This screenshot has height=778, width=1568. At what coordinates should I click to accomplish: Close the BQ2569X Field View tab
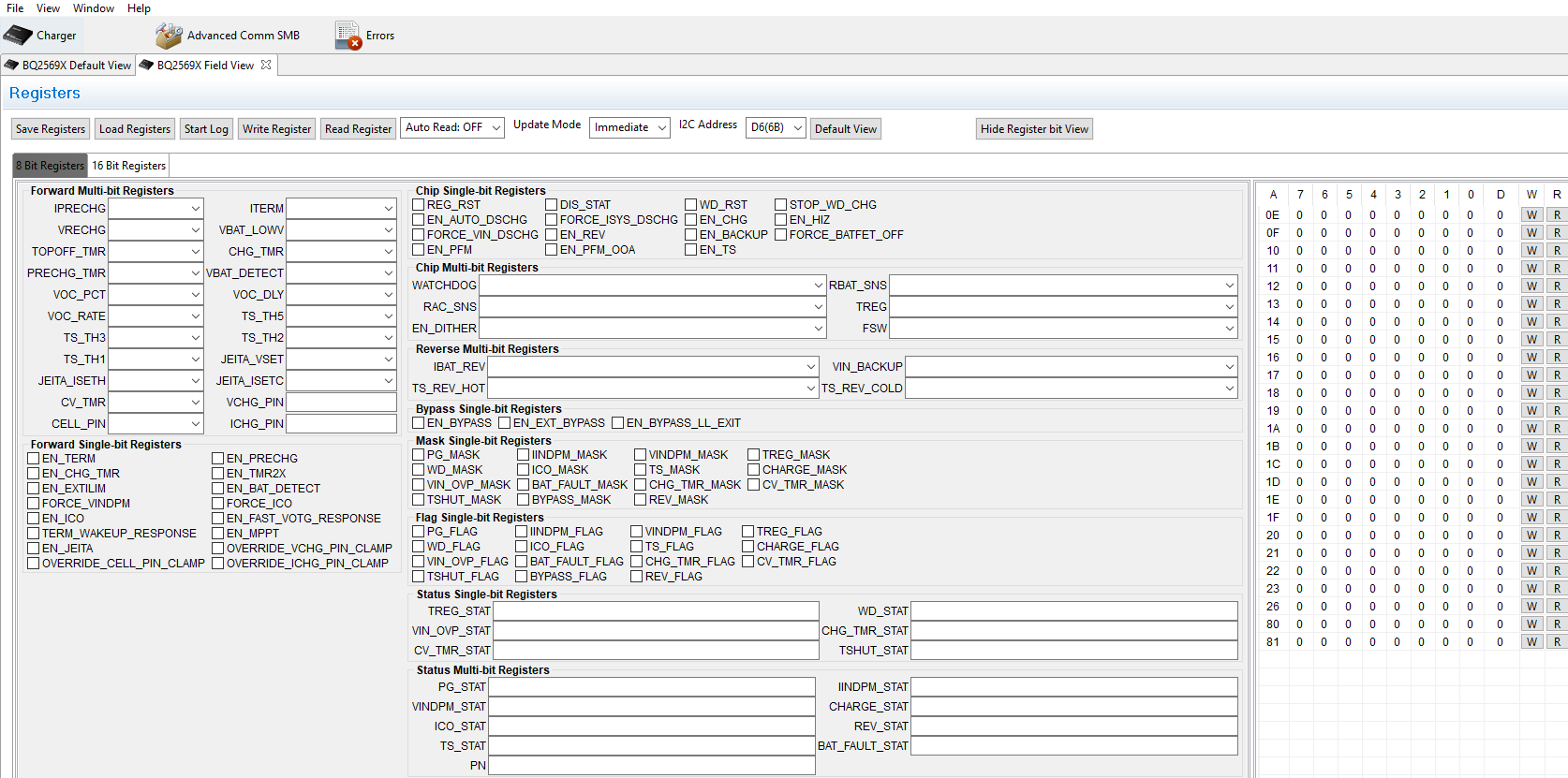pos(266,66)
